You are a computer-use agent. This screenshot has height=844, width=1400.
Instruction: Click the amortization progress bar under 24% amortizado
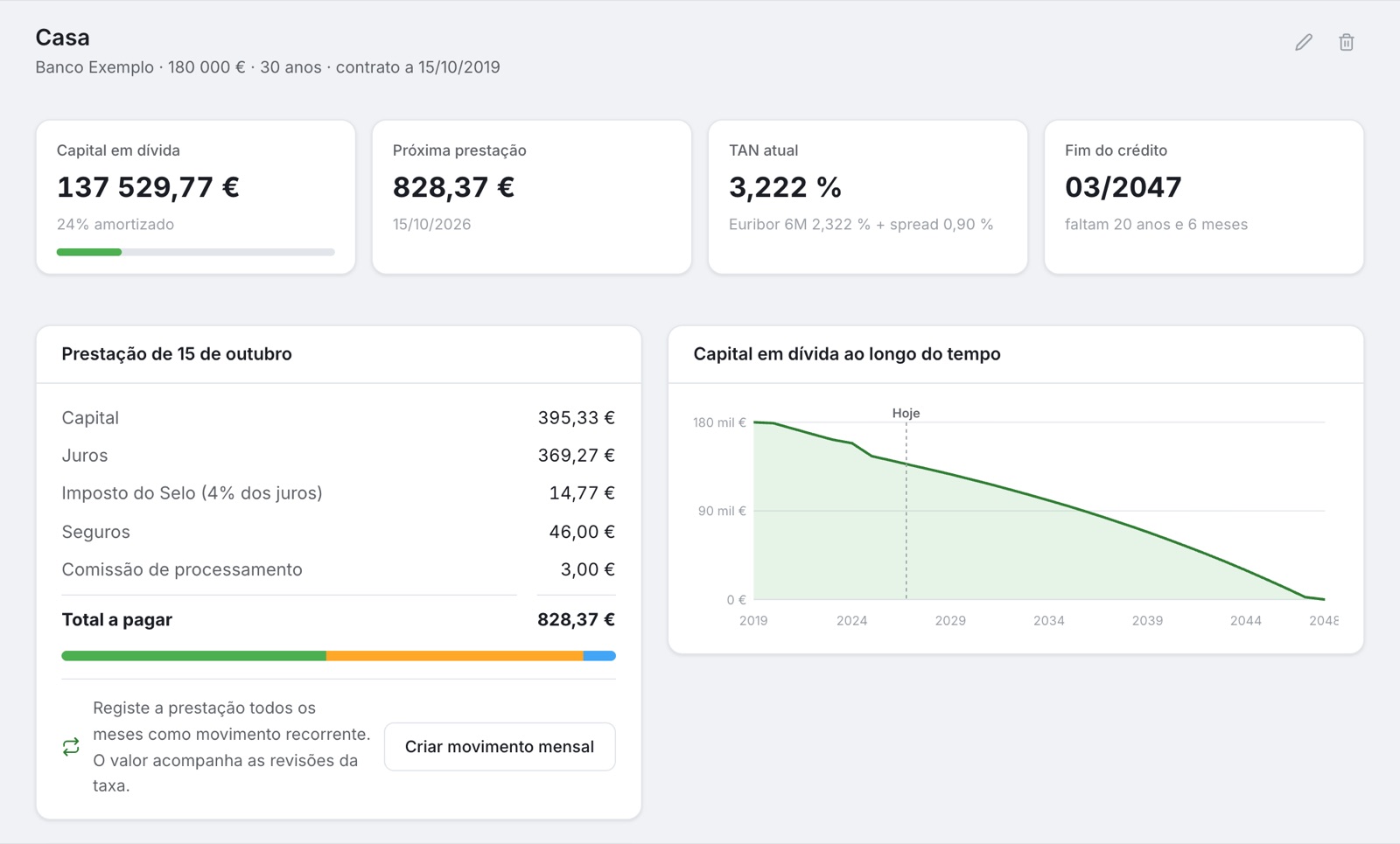(x=196, y=252)
